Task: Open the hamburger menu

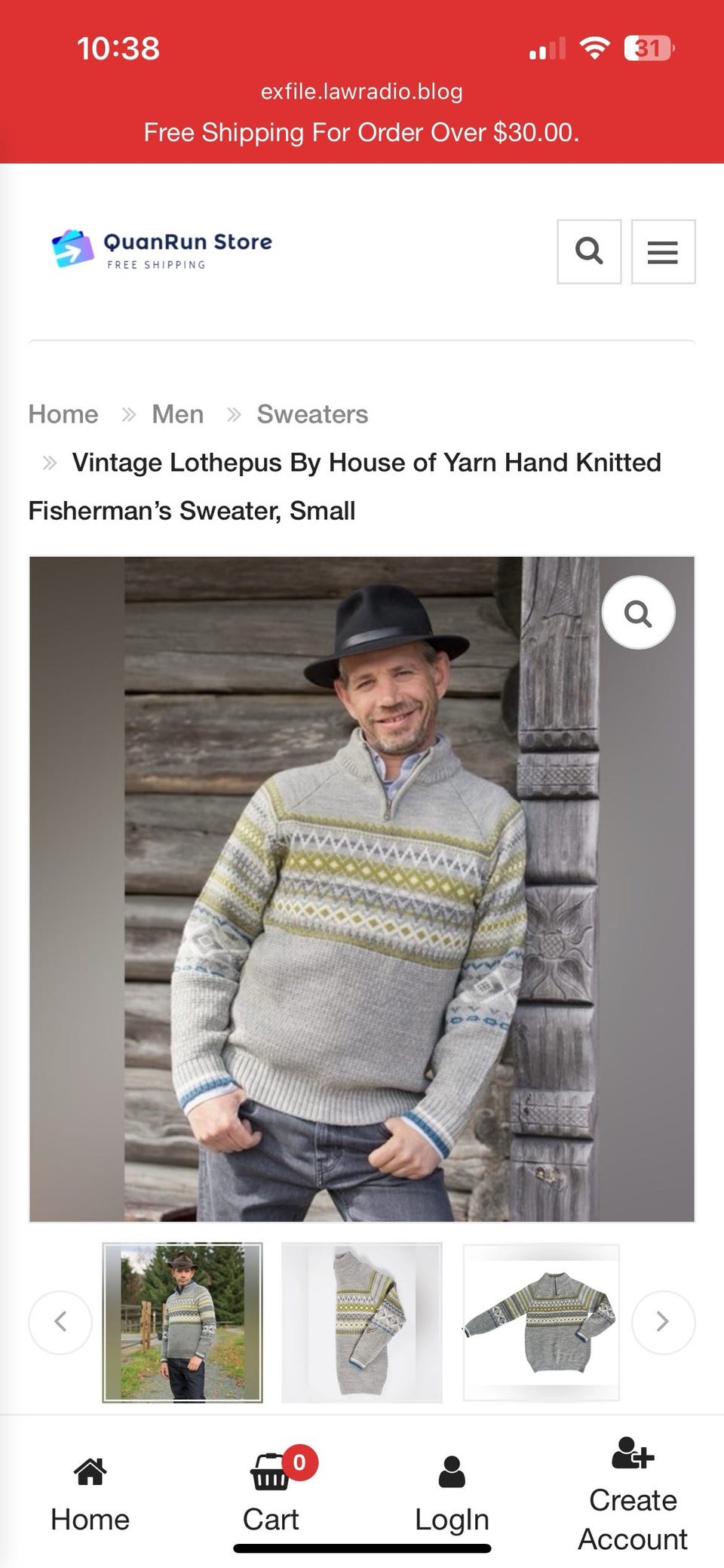Action: 663,251
